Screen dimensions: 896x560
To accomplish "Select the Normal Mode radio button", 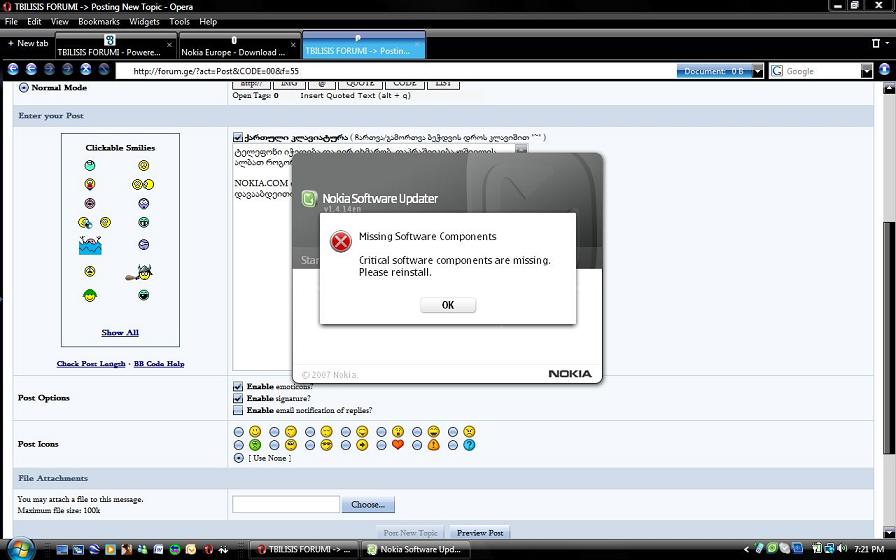I will 24,87.
